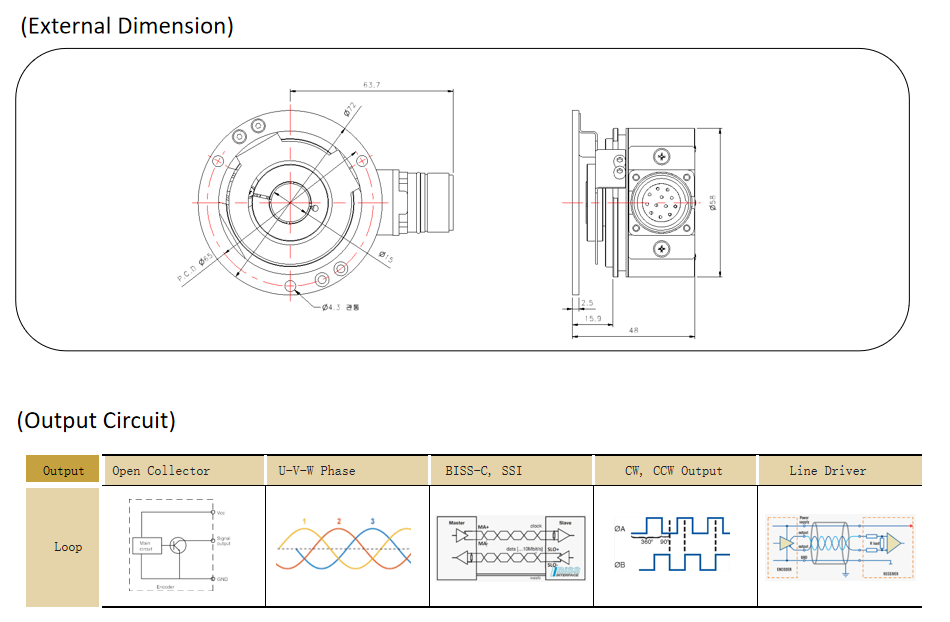Viewport: 950px width, 622px height.
Task: Click the BISS-C, SSI column header
Action: click(511, 471)
